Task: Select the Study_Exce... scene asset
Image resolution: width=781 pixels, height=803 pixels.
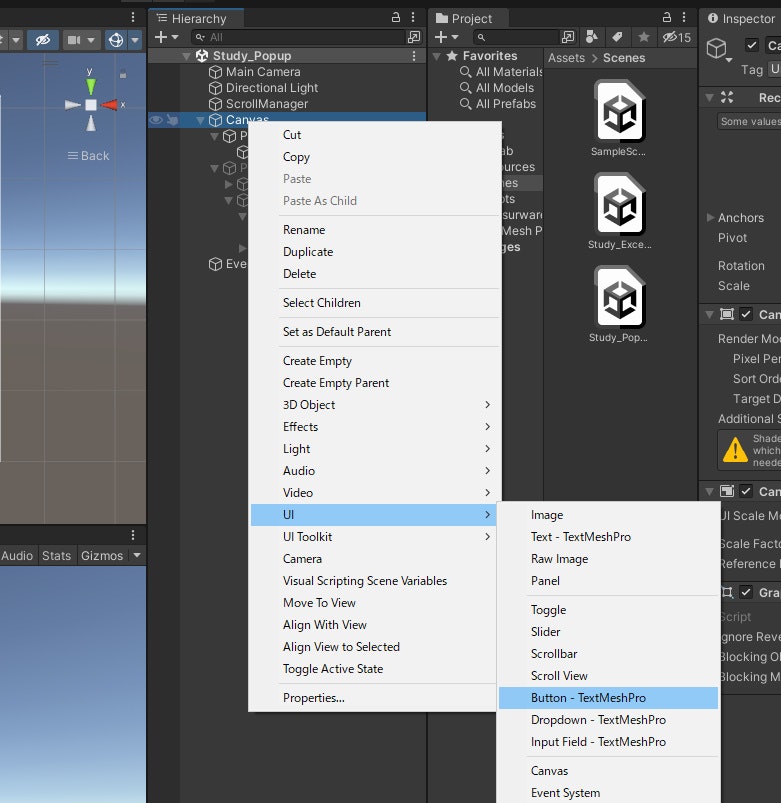Action: pyautogui.click(x=619, y=212)
